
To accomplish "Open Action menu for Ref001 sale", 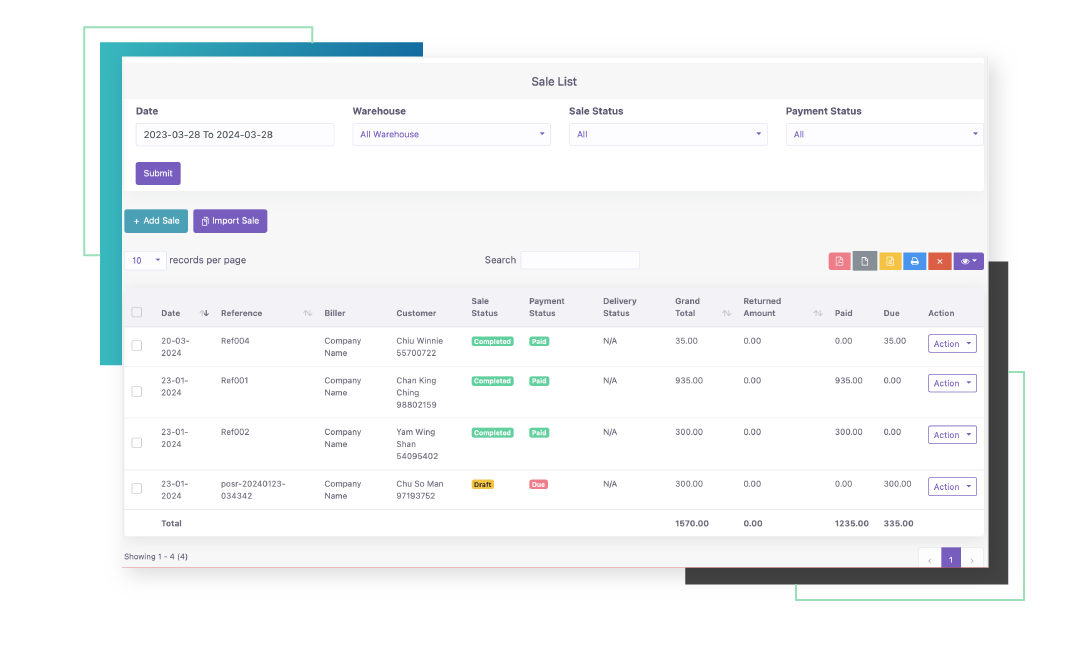I will pos(951,383).
